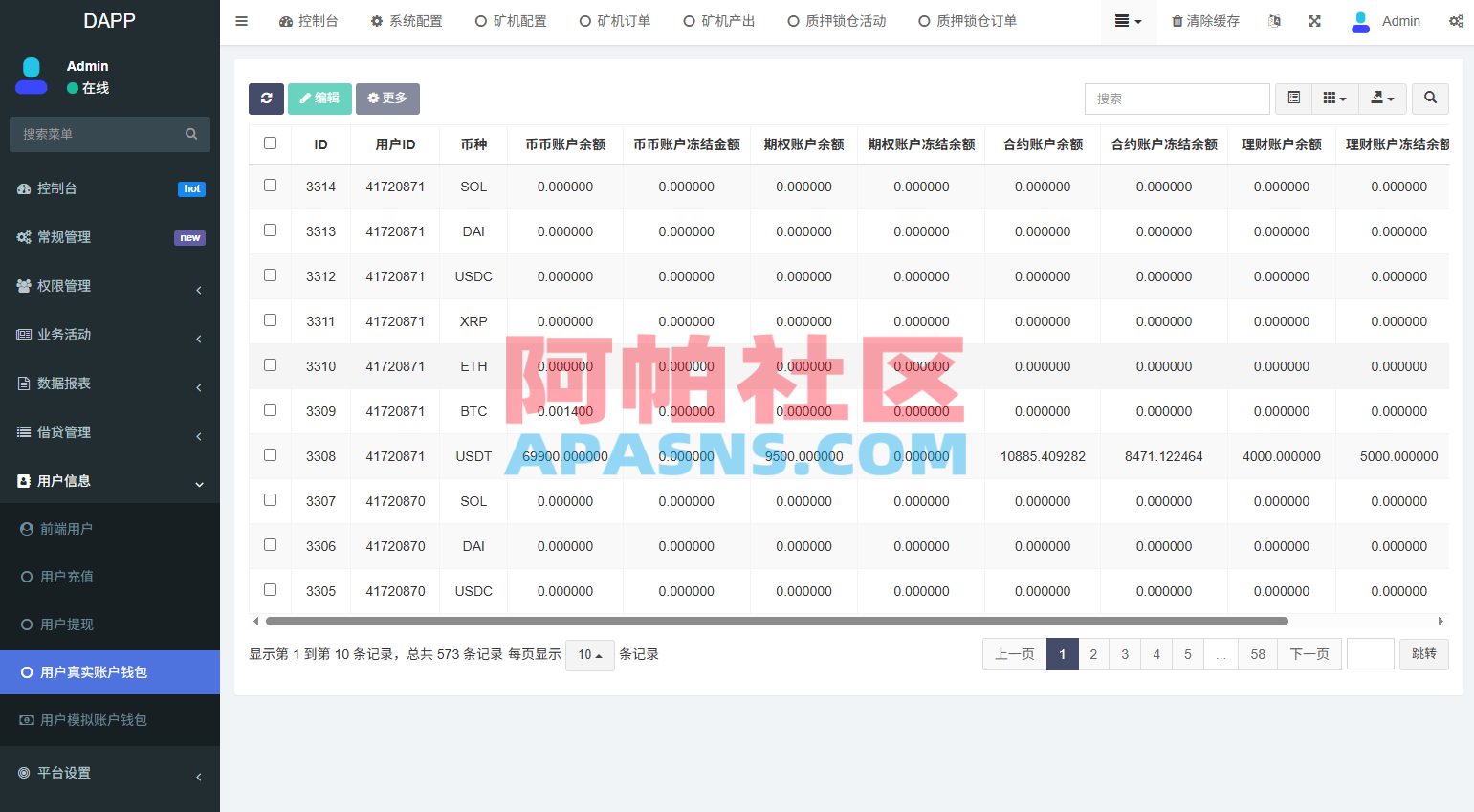The width and height of the screenshot is (1474, 812).
Task: Go to page 2 of records
Action: tap(1093, 654)
